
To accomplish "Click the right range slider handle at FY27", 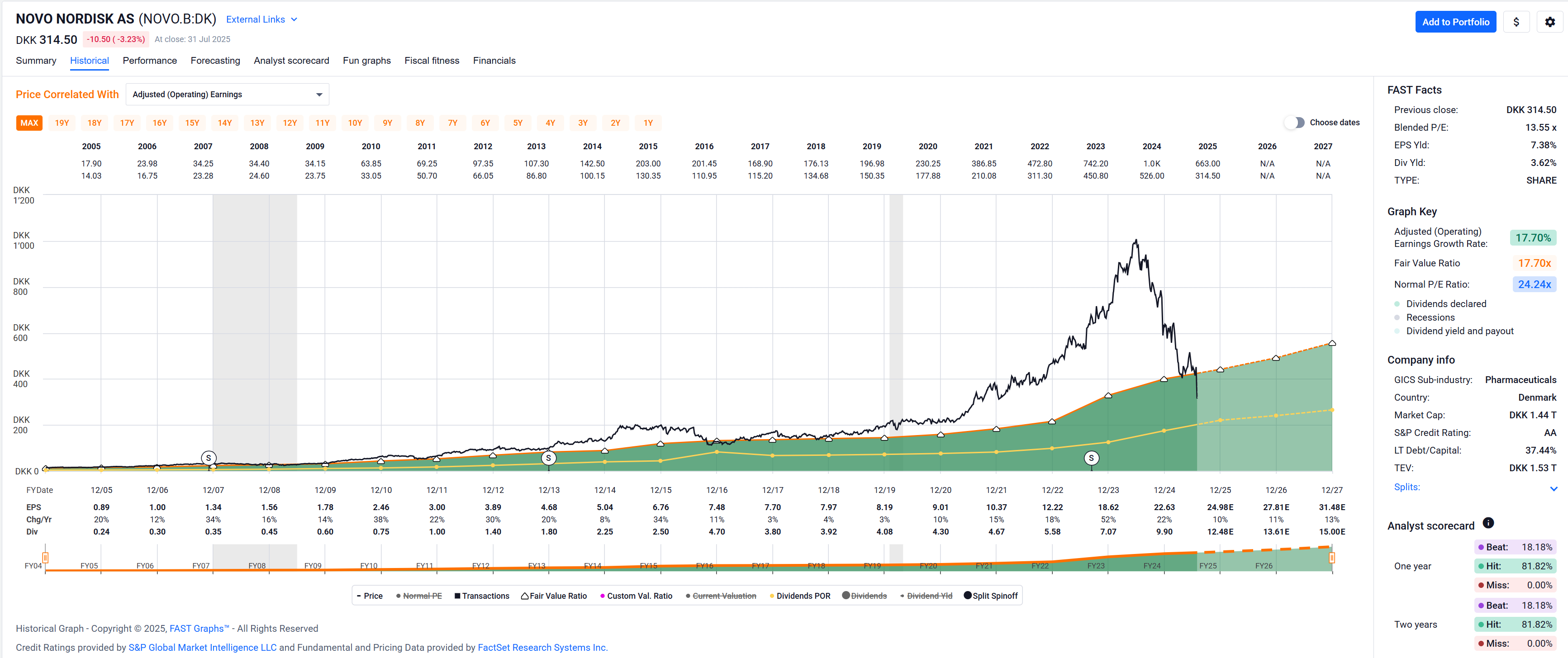I will click(x=1332, y=558).
